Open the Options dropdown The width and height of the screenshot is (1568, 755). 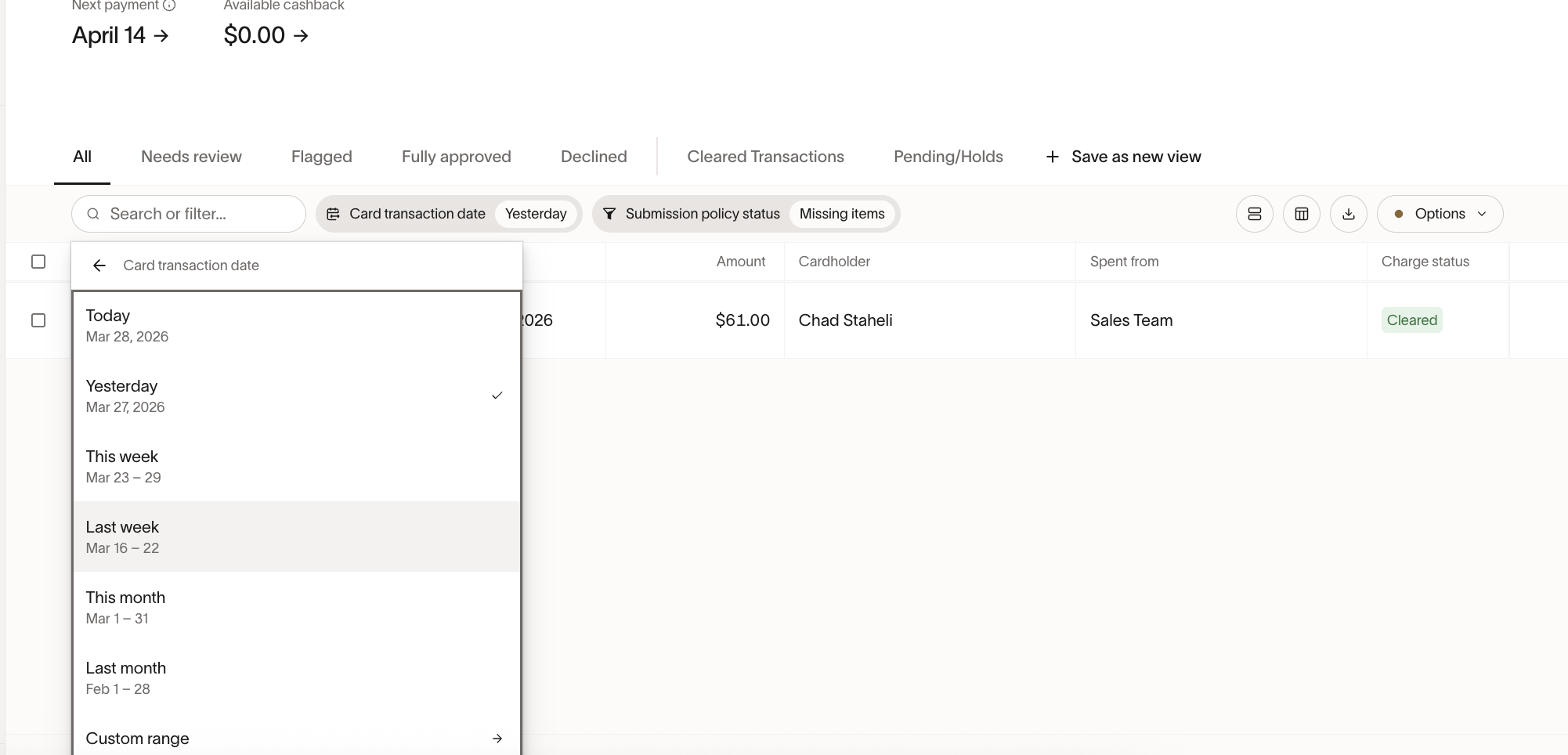click(x=1440, y=214)
